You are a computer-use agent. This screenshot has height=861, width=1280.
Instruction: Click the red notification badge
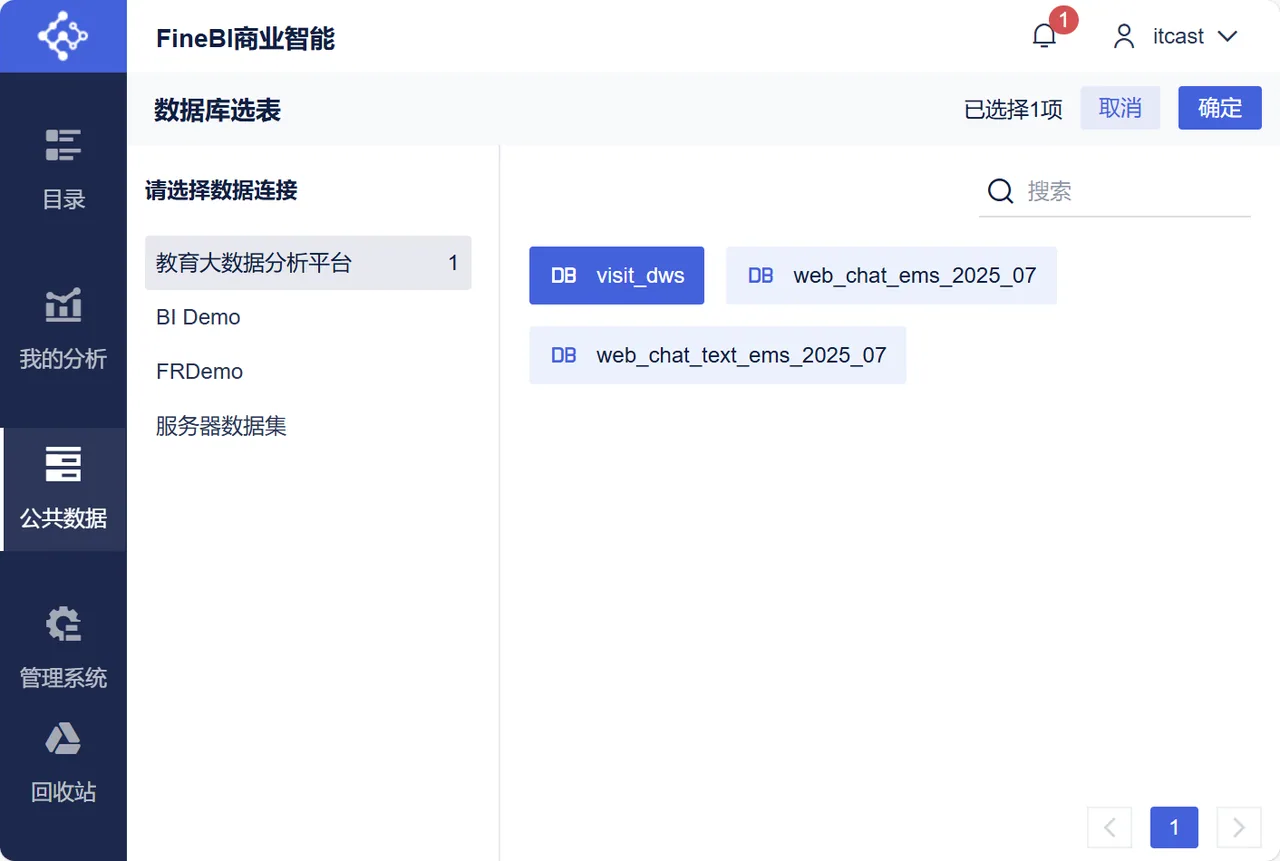(x=1063, y=19)
